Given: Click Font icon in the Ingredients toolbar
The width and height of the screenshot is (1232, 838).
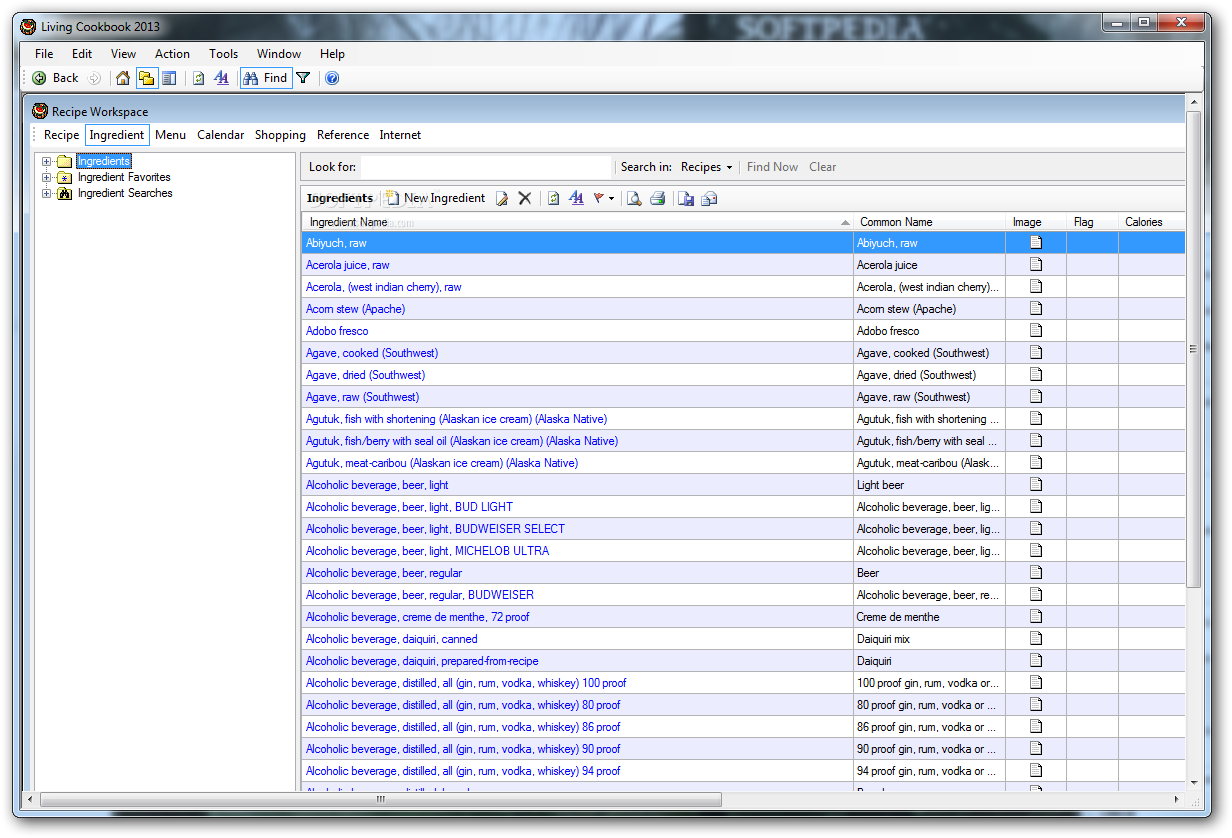Looking at the screenshot, I should point(576,198).
